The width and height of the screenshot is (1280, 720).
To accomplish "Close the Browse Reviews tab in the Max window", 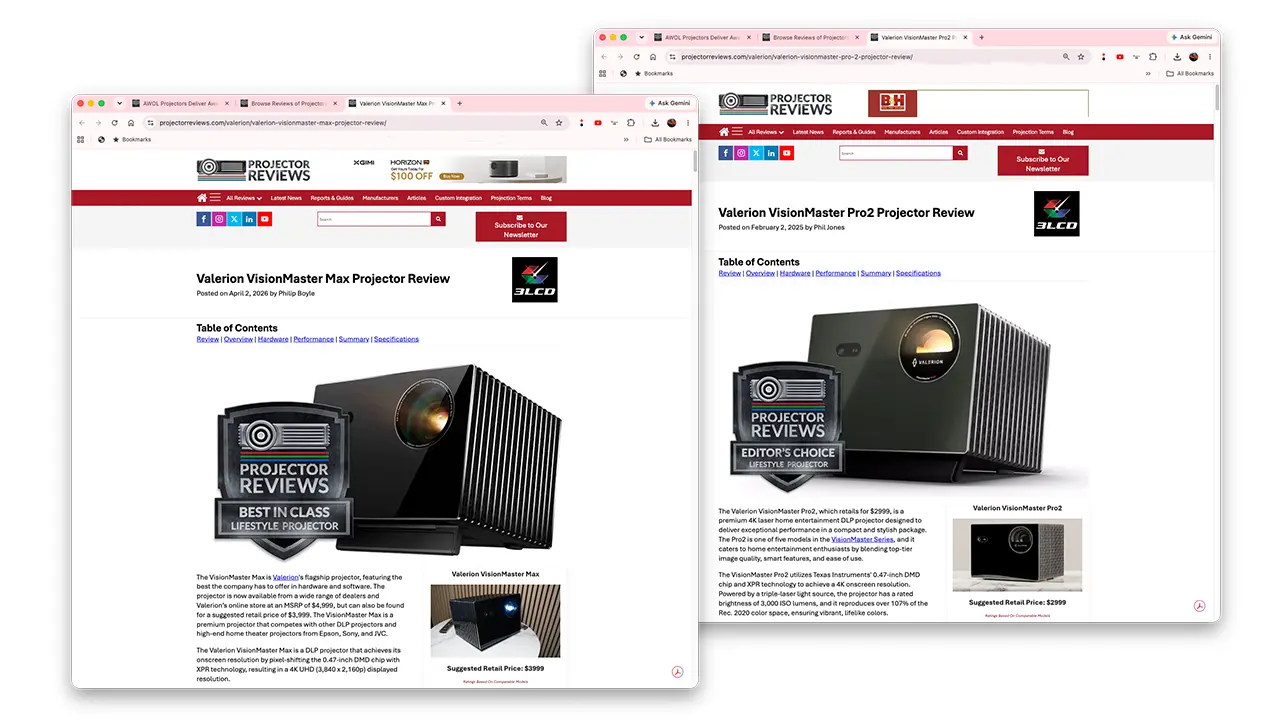I will 336,103.
